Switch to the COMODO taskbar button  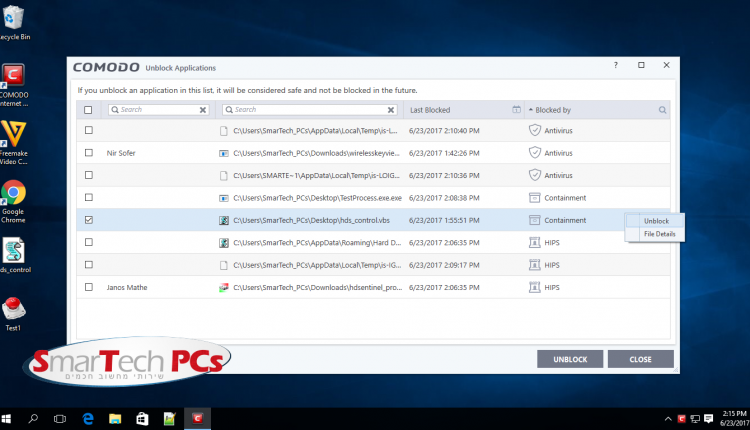(197, 419)
